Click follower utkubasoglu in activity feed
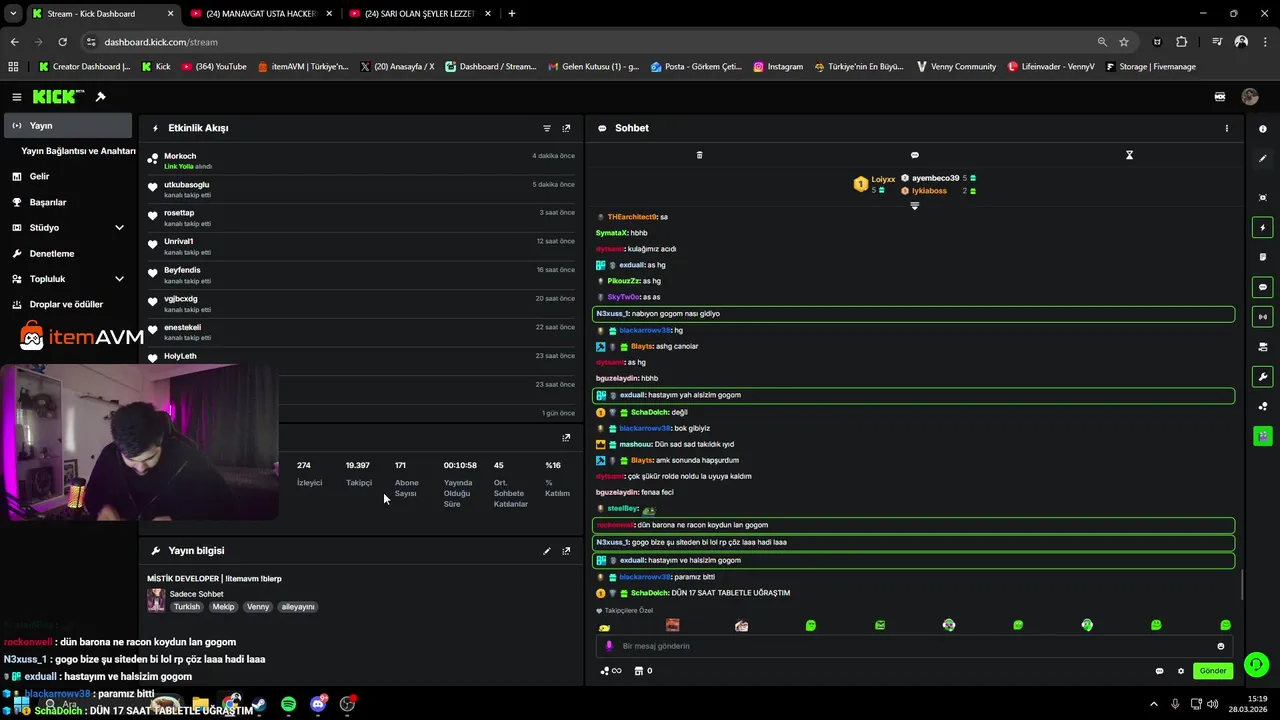This screenshot has width=1280, height=720. tap(187, 185)
